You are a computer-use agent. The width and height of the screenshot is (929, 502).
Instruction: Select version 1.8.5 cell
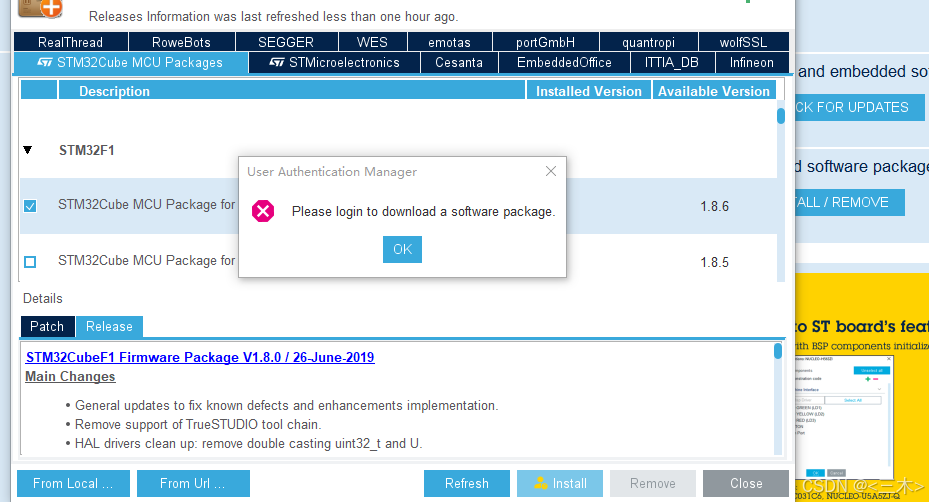(x=715, y=262)
